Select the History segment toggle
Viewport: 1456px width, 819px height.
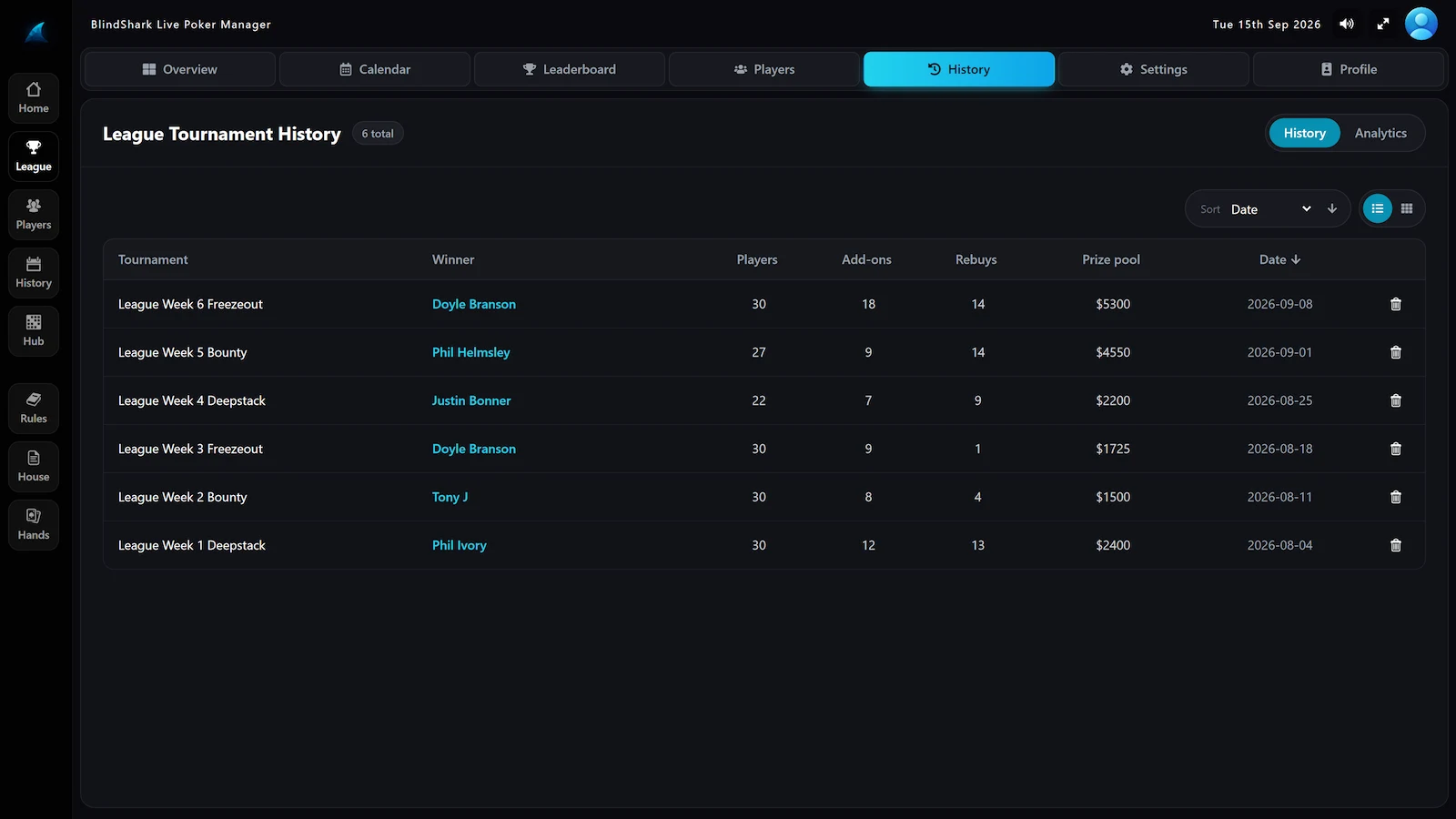pyautogui.click(x=1305, y=133)
